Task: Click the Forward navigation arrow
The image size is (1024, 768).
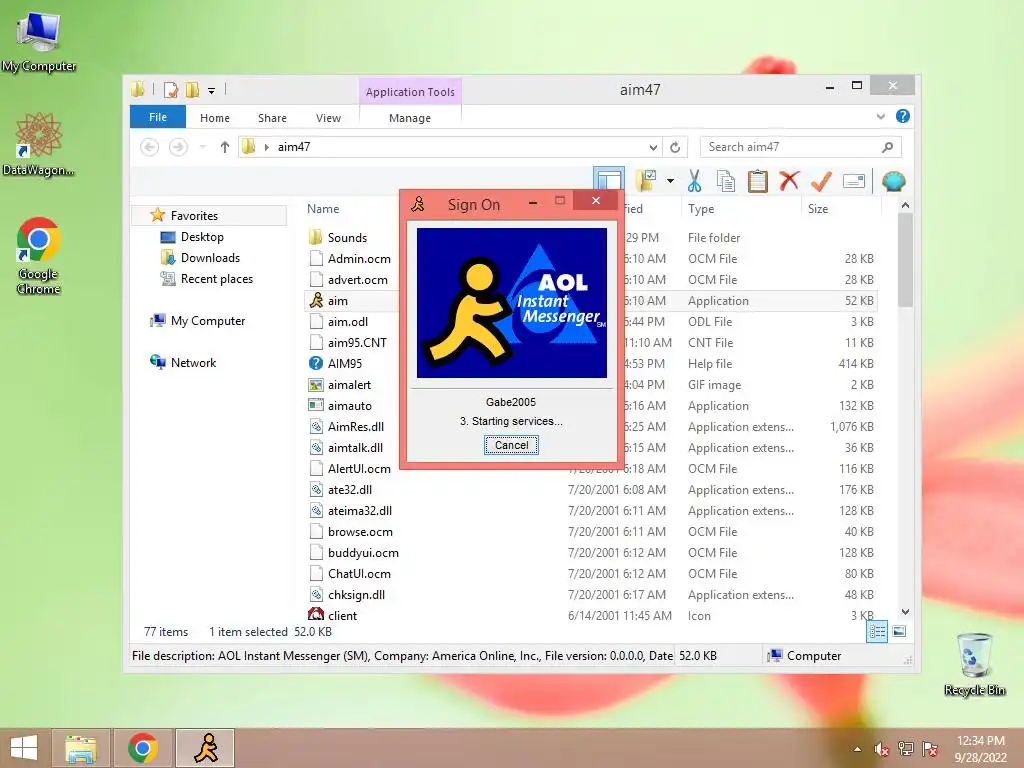Action: (x=178, y=147)
